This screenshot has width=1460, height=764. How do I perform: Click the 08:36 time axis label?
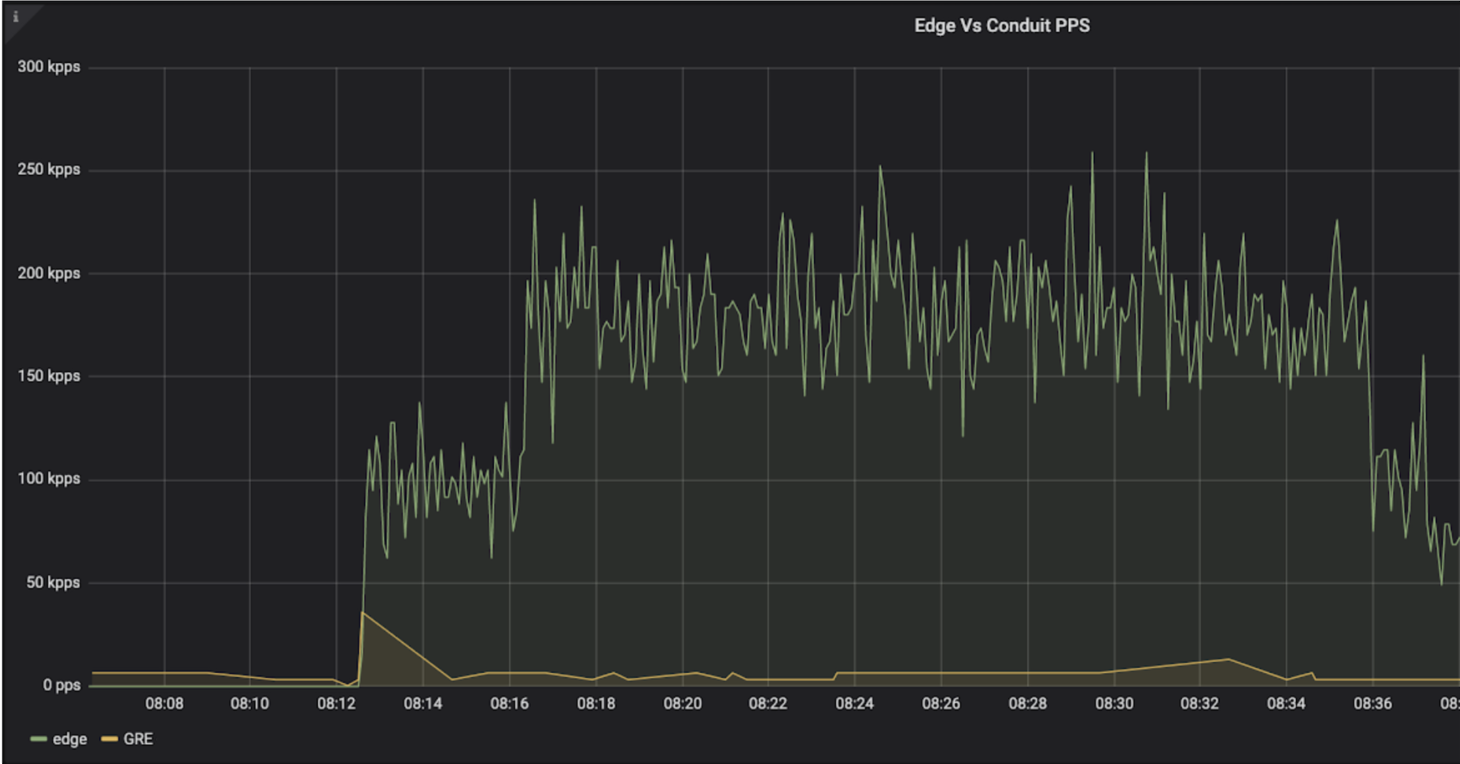[x=1373, y=704]
